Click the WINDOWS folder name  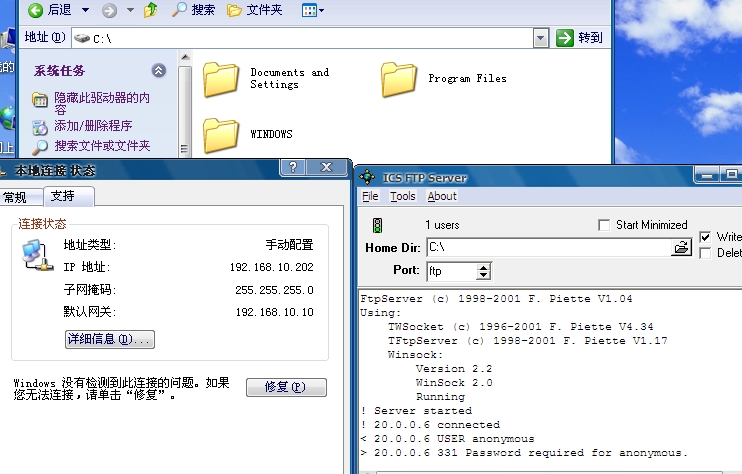pos(271,134)
